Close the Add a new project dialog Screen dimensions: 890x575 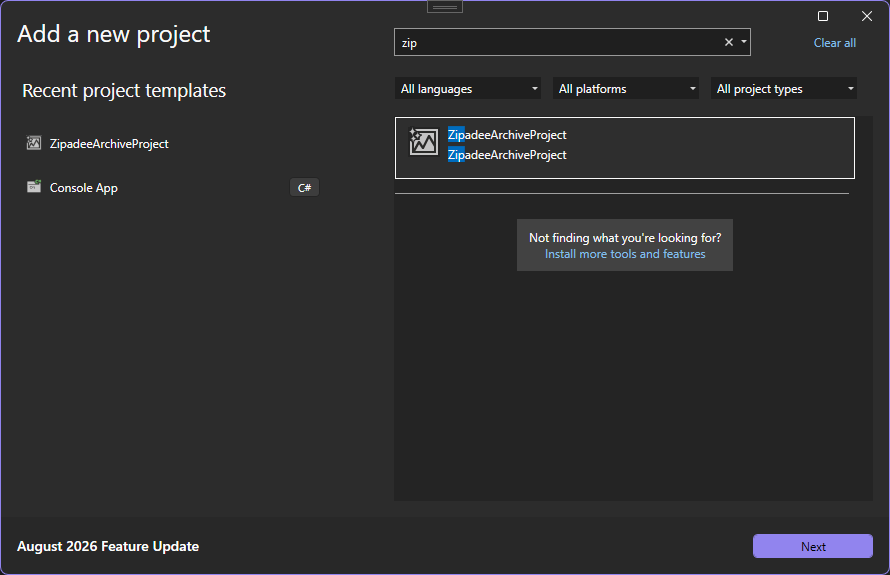point(867,16)
